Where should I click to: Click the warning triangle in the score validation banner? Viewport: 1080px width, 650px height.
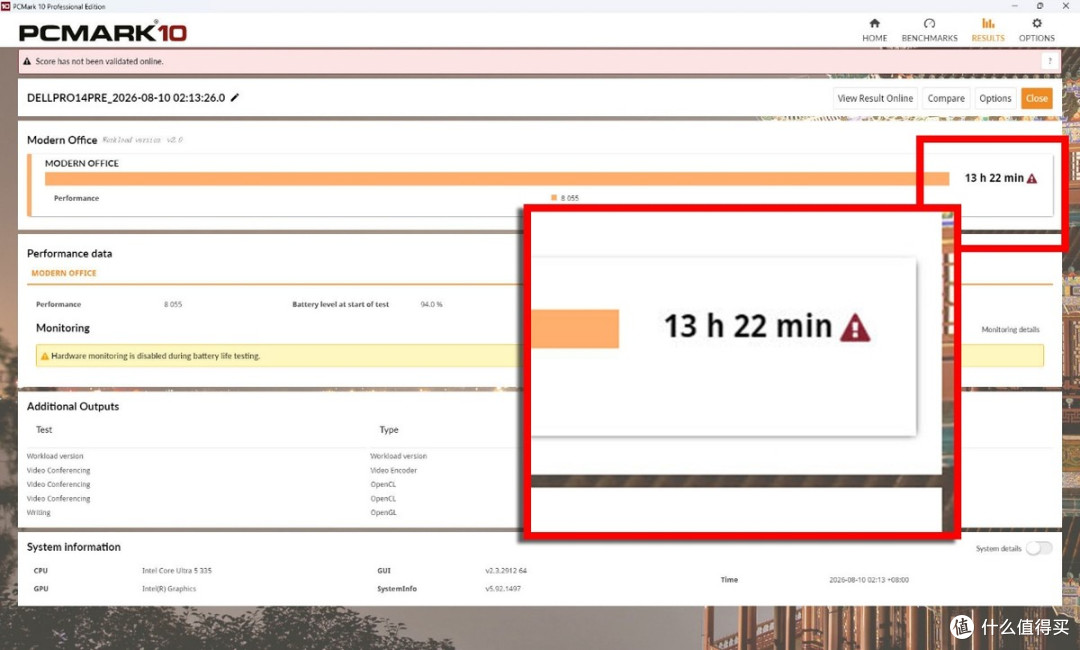(27, 61)
